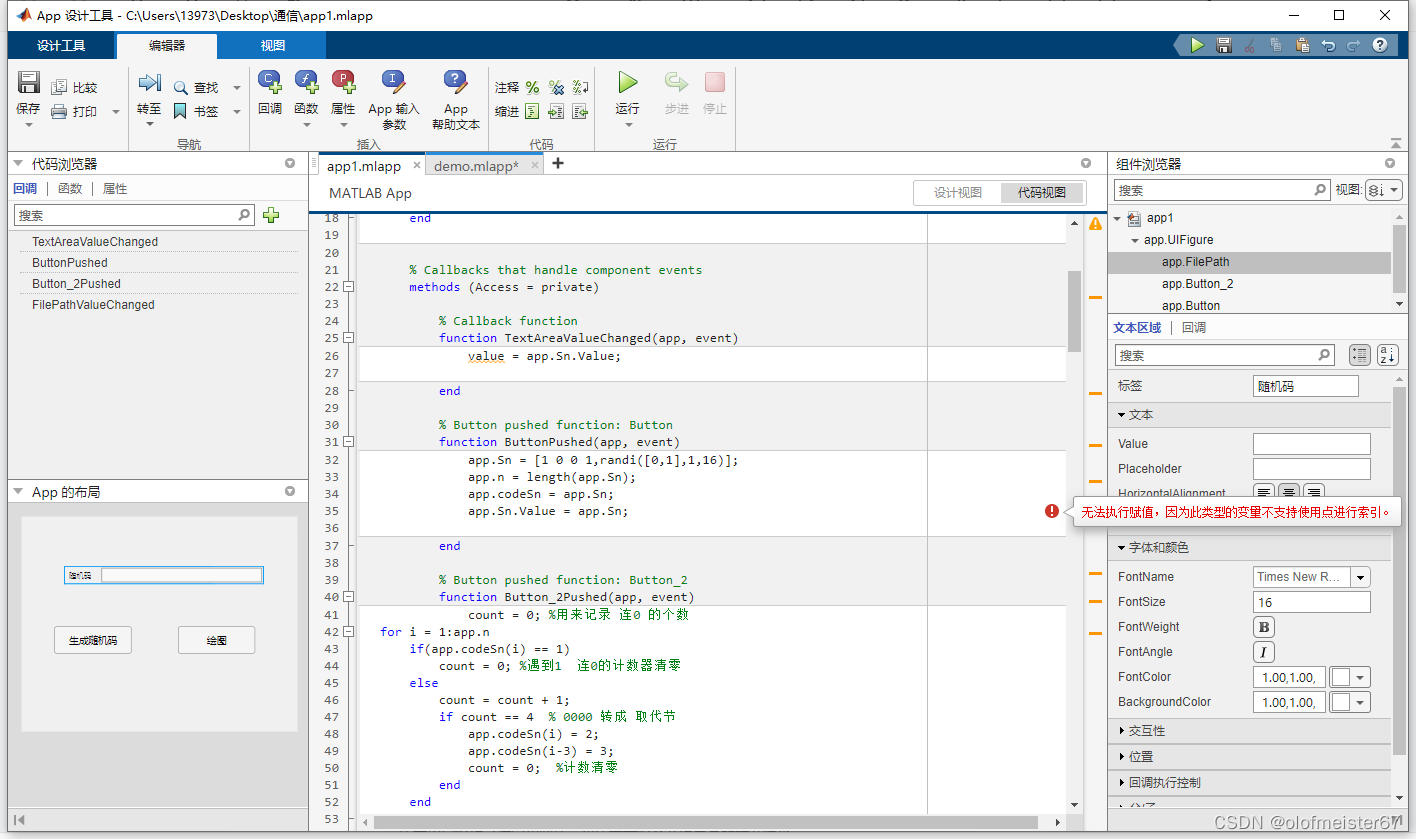Image resolution: width=1416 pixels, height=839 pixels.
Task: Click the Save (保存) disk icon
Action: [x=28, y=84]
